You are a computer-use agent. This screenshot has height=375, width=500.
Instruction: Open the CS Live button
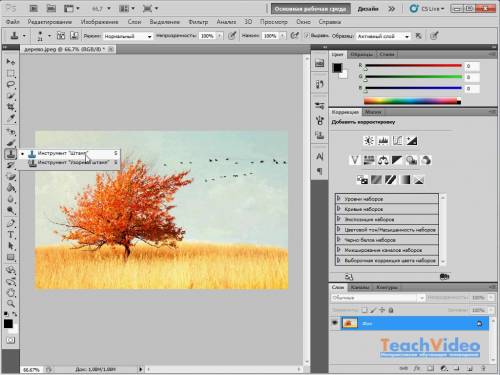click(428, 9)
